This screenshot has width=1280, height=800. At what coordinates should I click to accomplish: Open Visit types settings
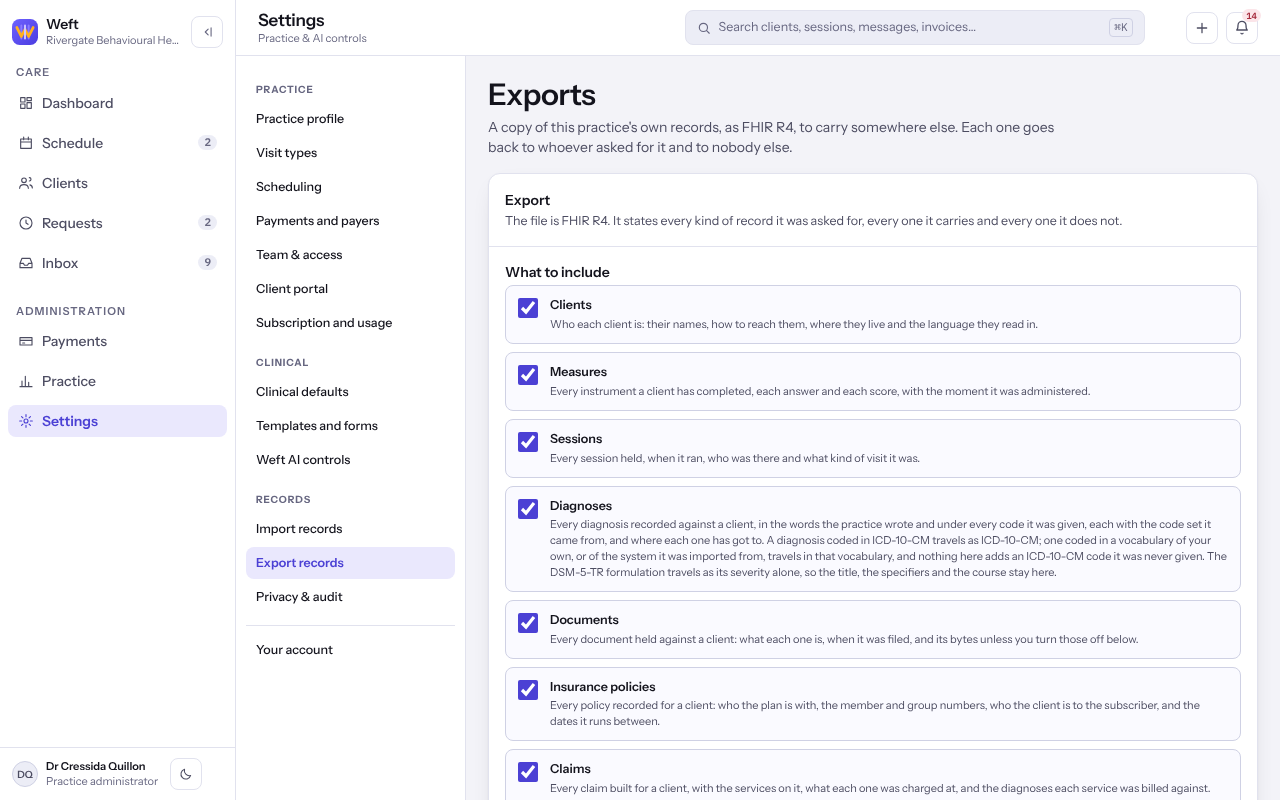point(350,153)
